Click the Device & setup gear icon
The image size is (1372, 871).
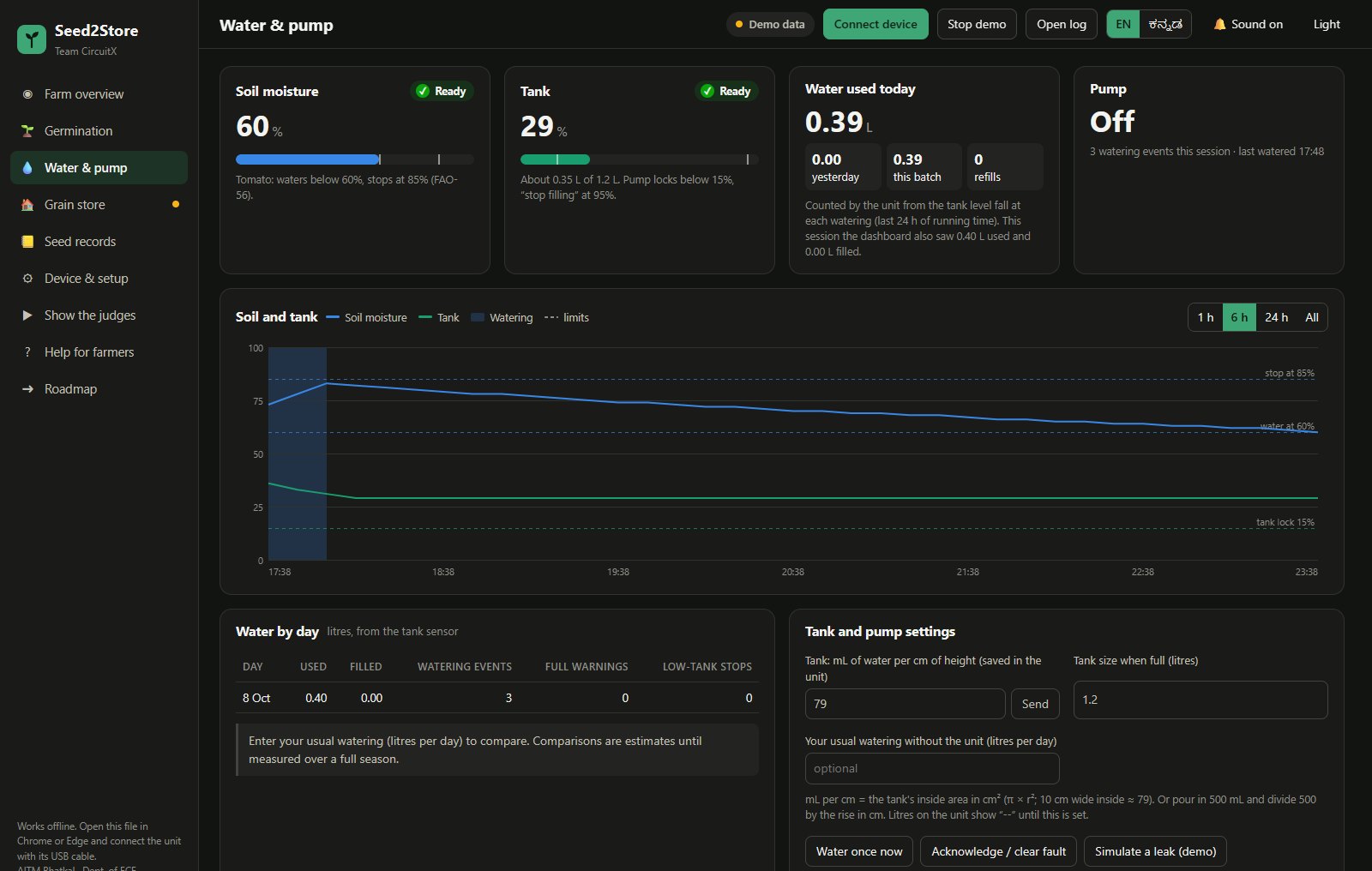[x=27, y=279]
